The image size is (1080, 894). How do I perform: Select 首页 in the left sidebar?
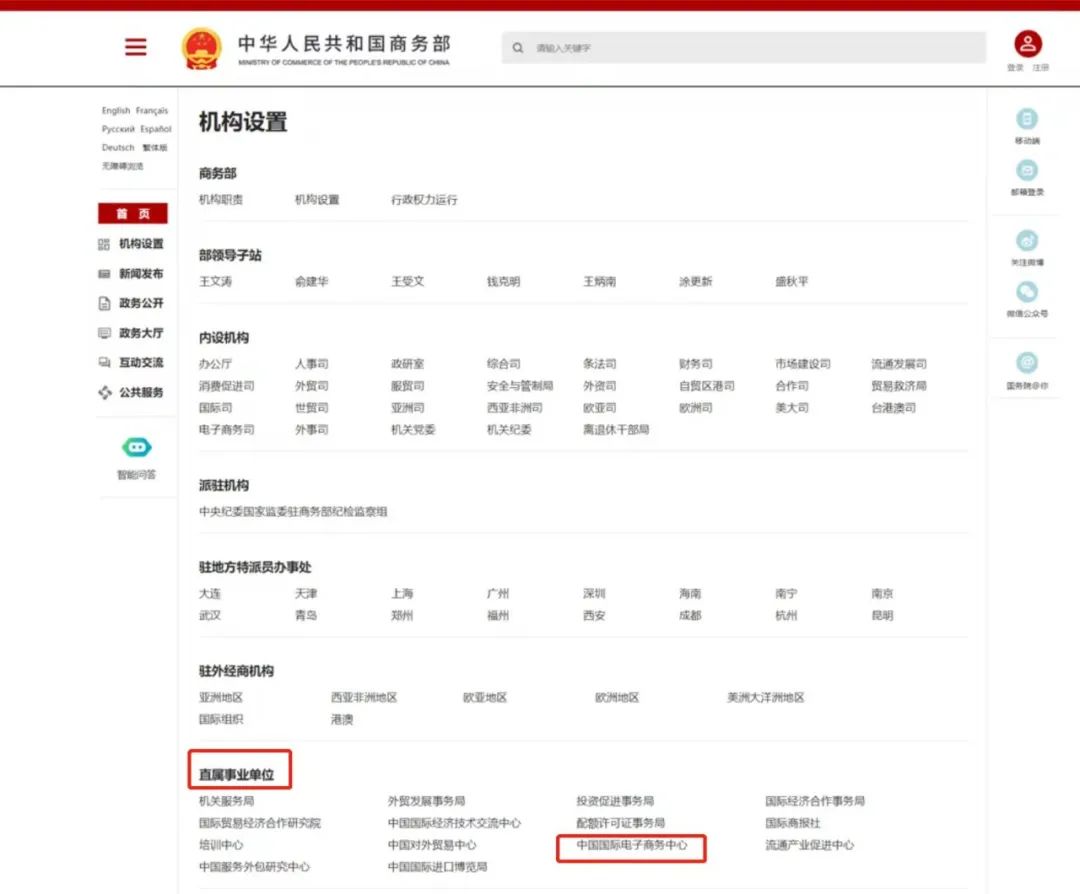(x=133, y=214)
